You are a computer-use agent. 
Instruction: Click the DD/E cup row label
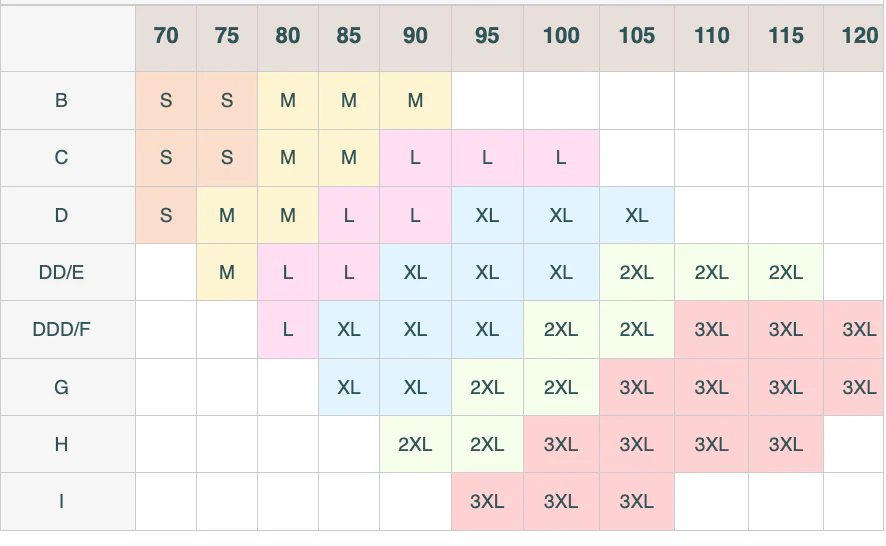tap(62, 272)
